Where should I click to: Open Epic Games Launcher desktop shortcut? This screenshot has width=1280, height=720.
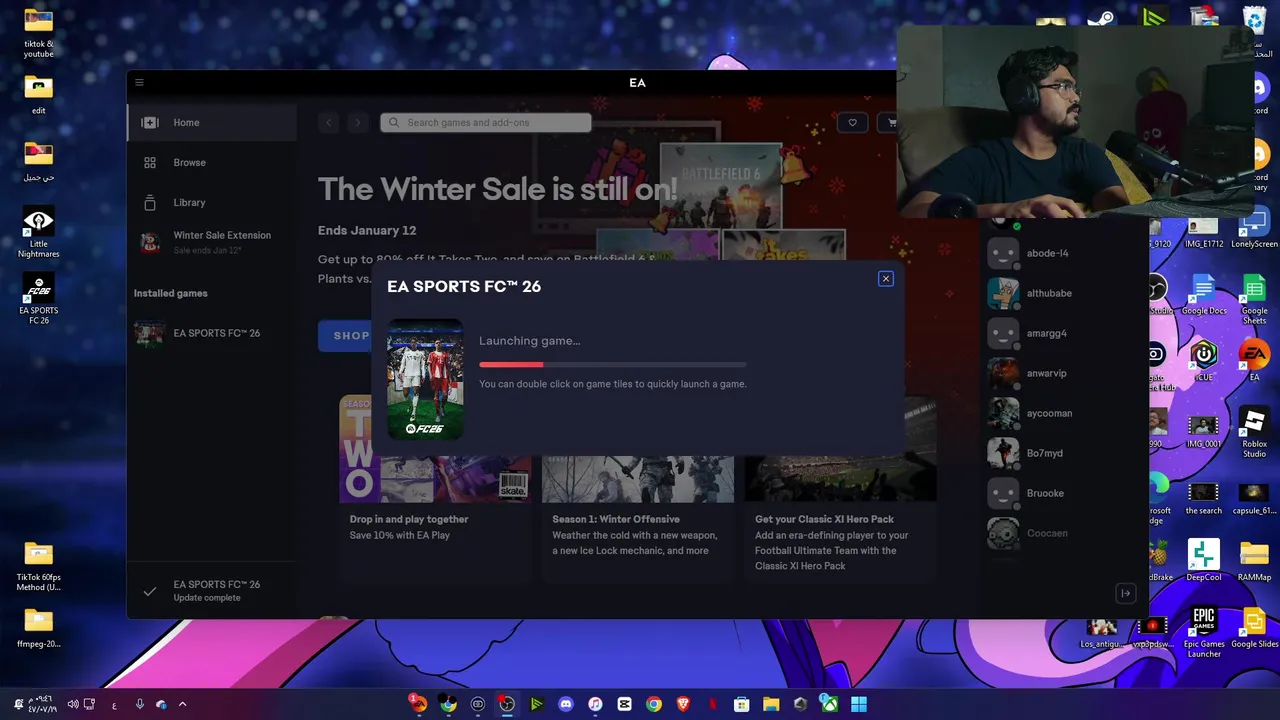(x=1204, y=632)
